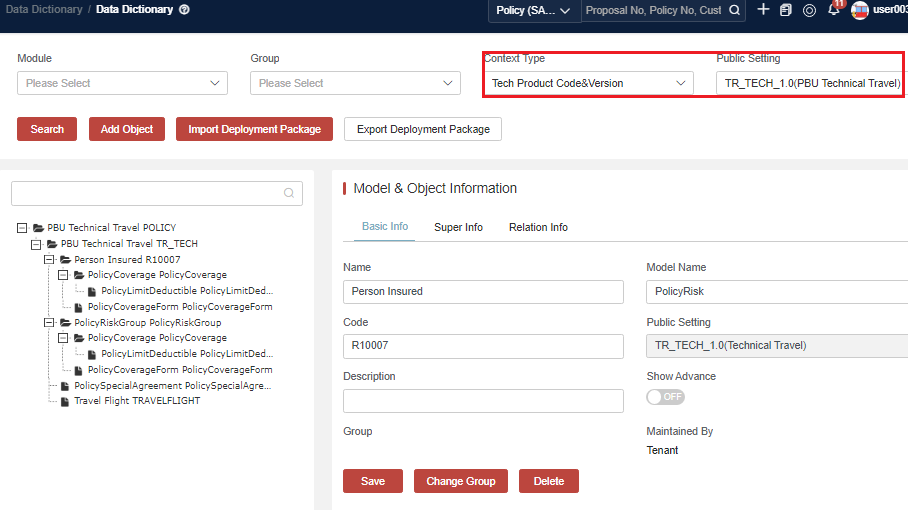Image resolution: width=908 pixels, height=510 pixels.
Task: Click the Import Deployment Package button
Action: coord(254,129)
